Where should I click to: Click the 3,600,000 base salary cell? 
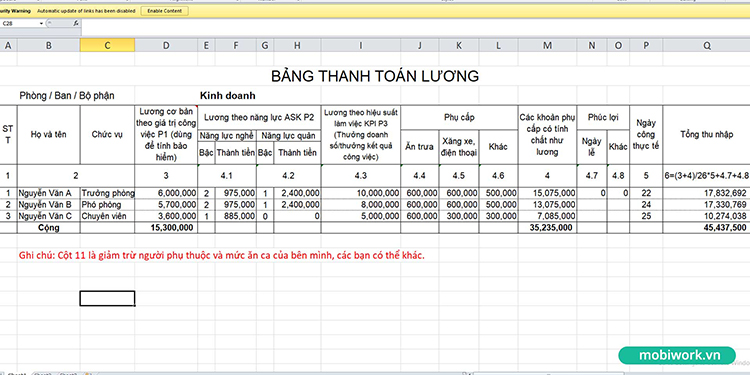[166, 216]
